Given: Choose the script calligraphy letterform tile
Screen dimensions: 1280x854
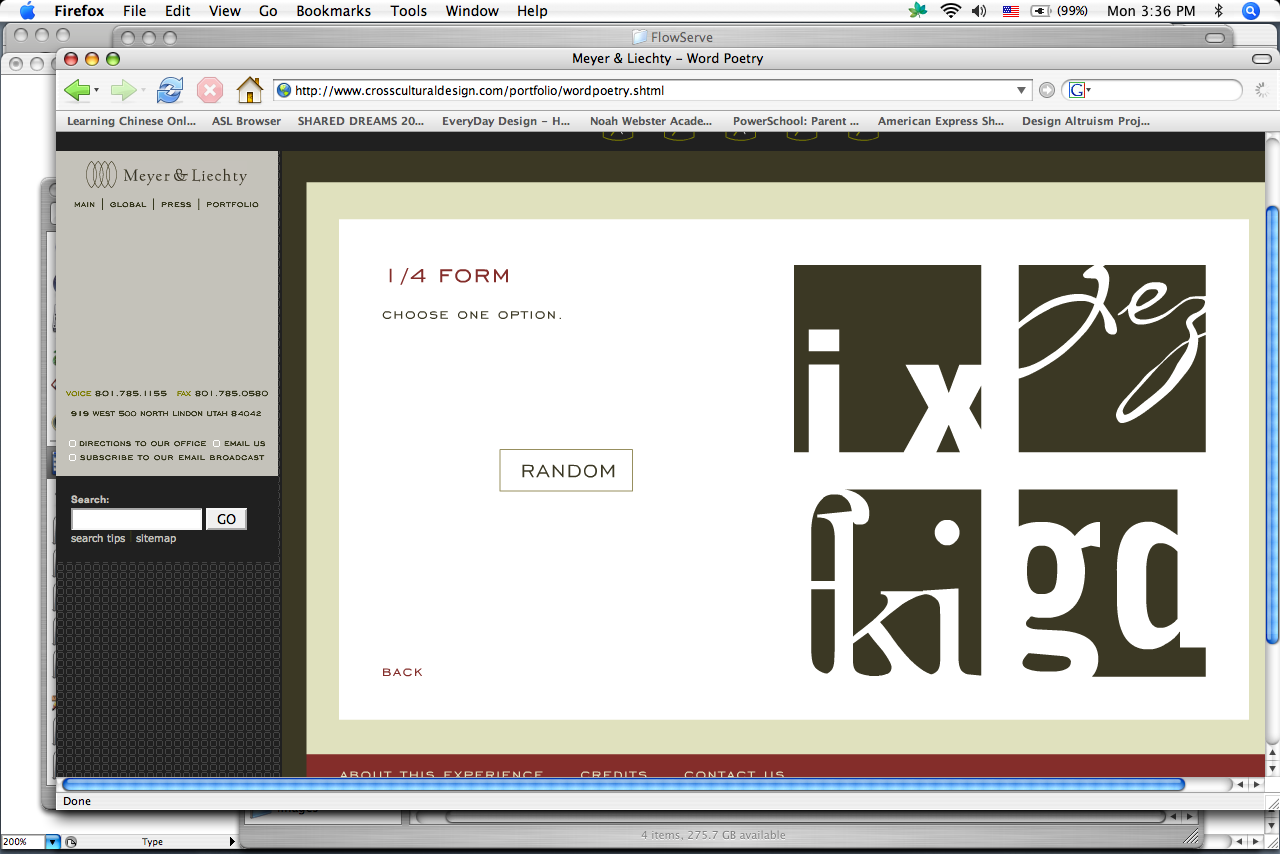Looking at the screenshot, I should pyautogui.click(x=1112, y=358).
